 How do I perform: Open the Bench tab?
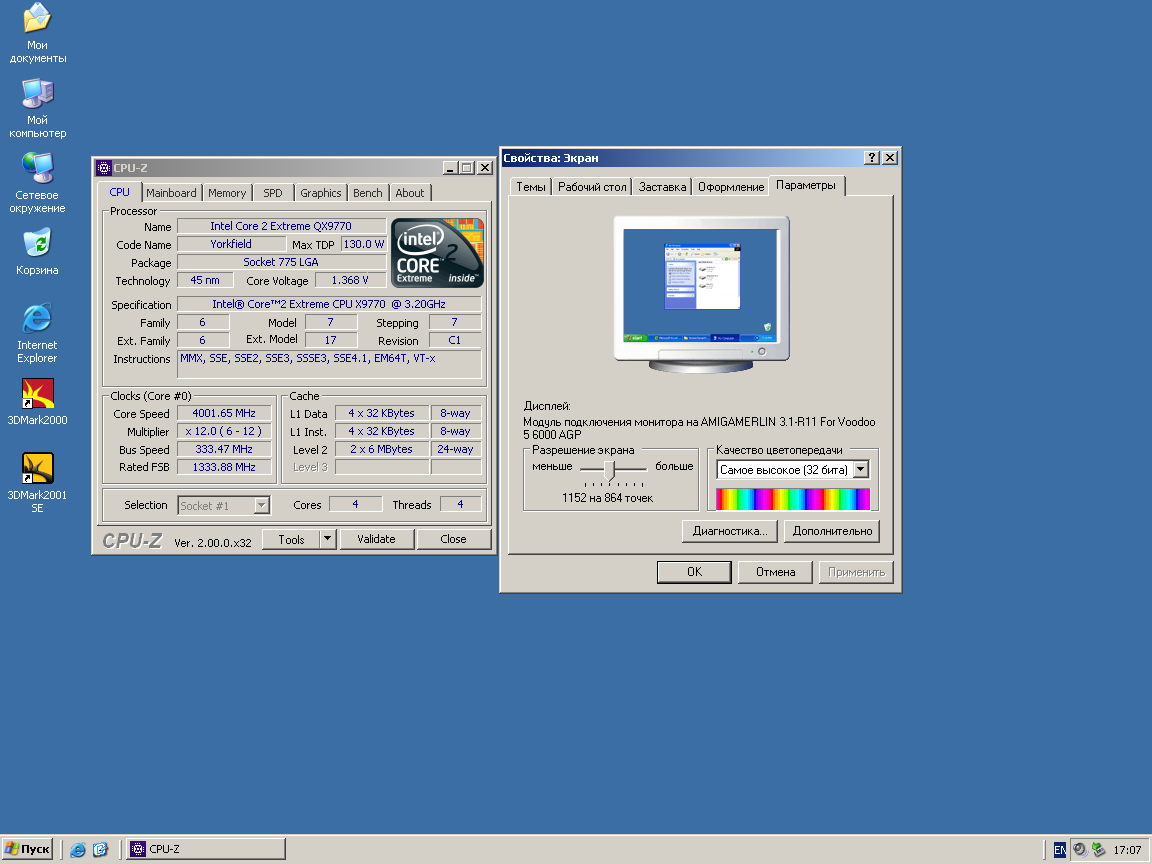367,192
